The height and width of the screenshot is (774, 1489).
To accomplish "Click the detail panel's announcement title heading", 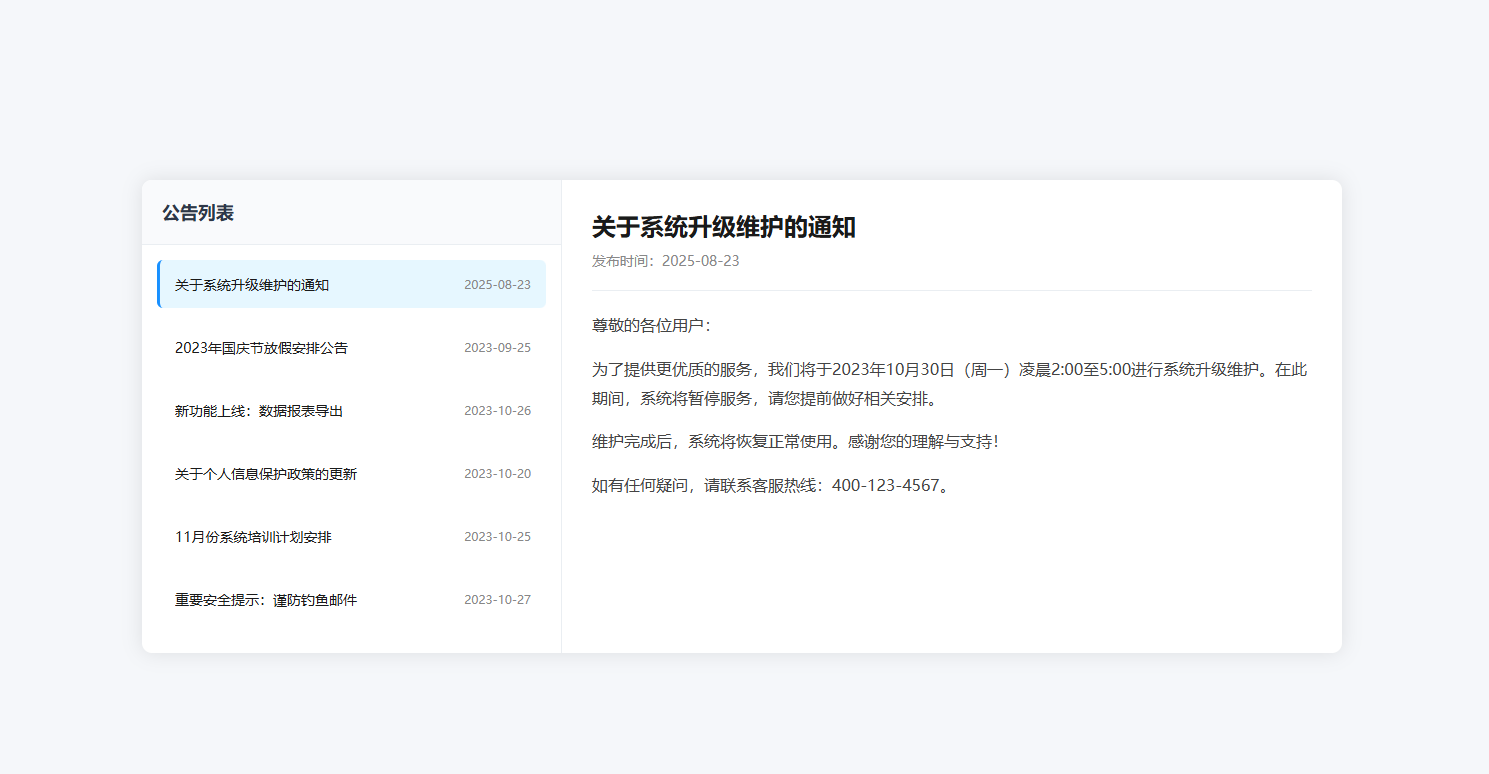I will 723,227.
